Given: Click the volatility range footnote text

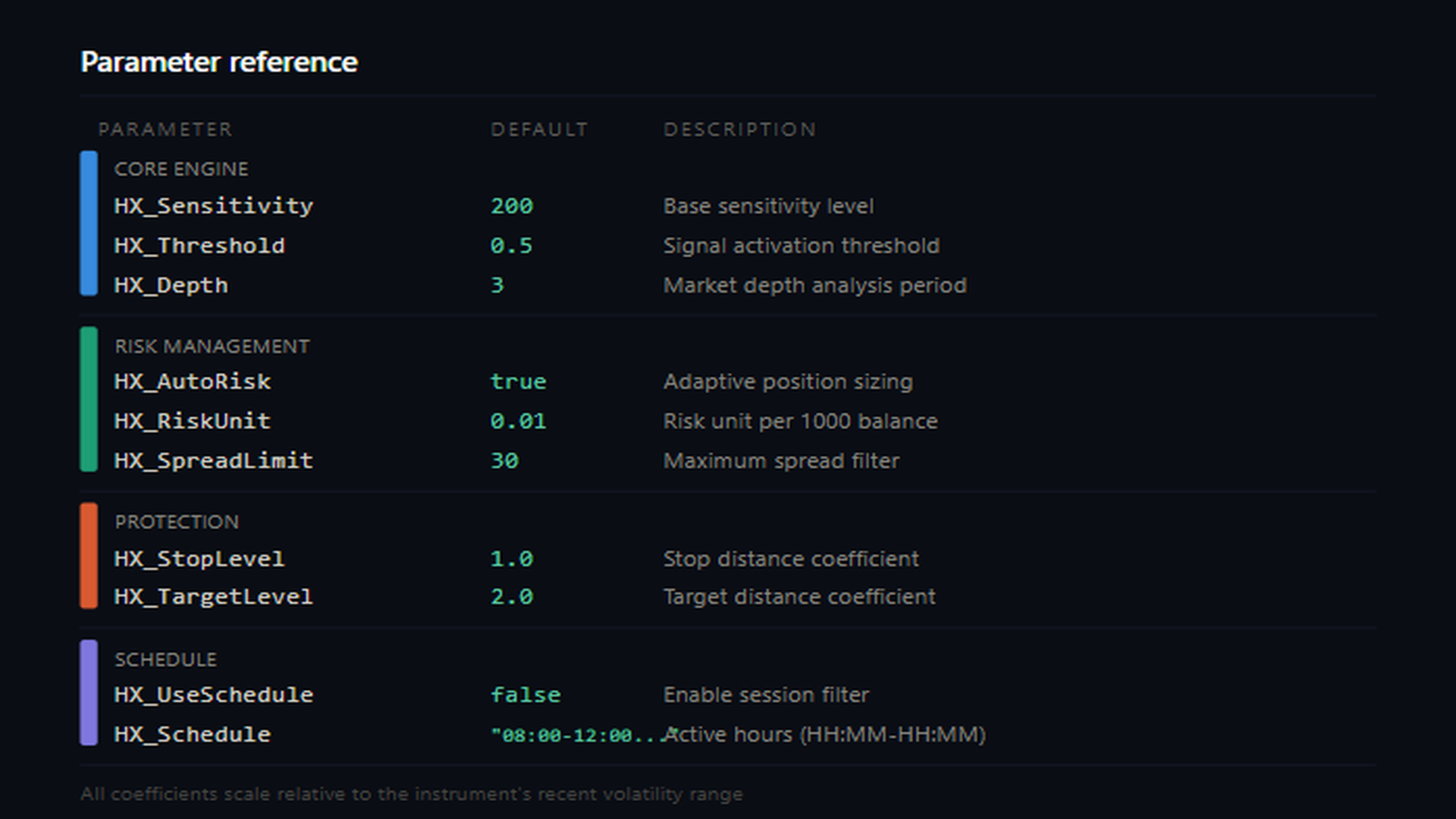Looking at the screenshot, I should (411, 794).
